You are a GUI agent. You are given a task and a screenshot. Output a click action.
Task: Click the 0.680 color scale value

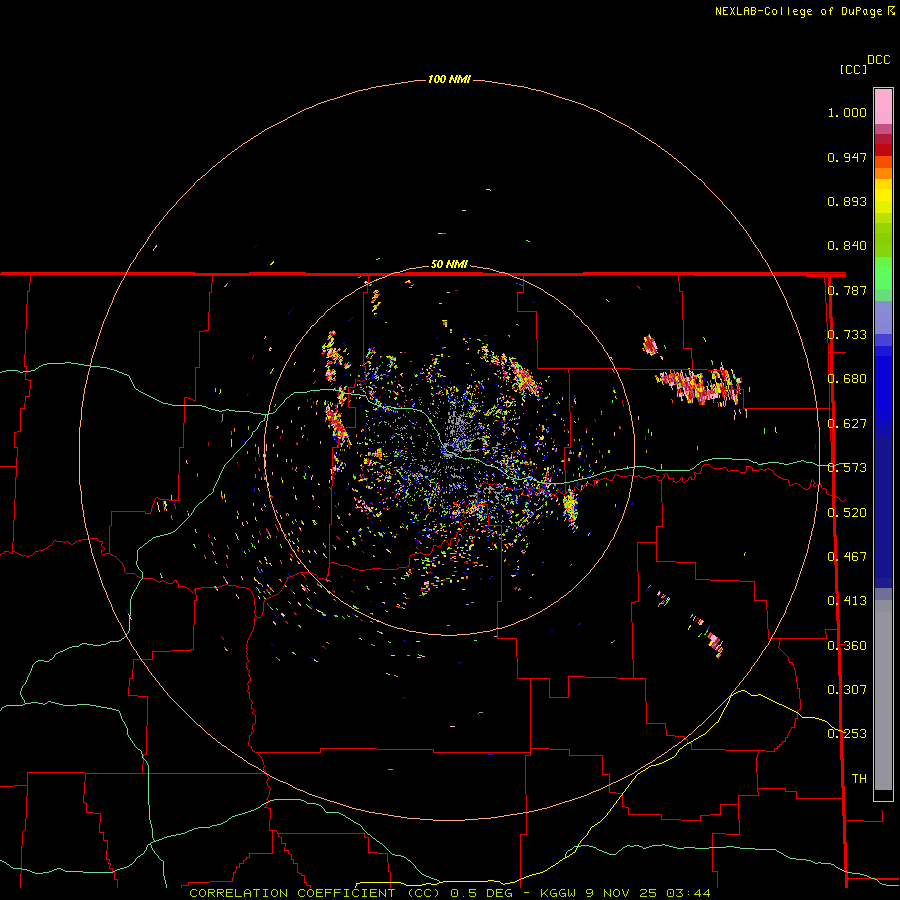pos(847,379)
